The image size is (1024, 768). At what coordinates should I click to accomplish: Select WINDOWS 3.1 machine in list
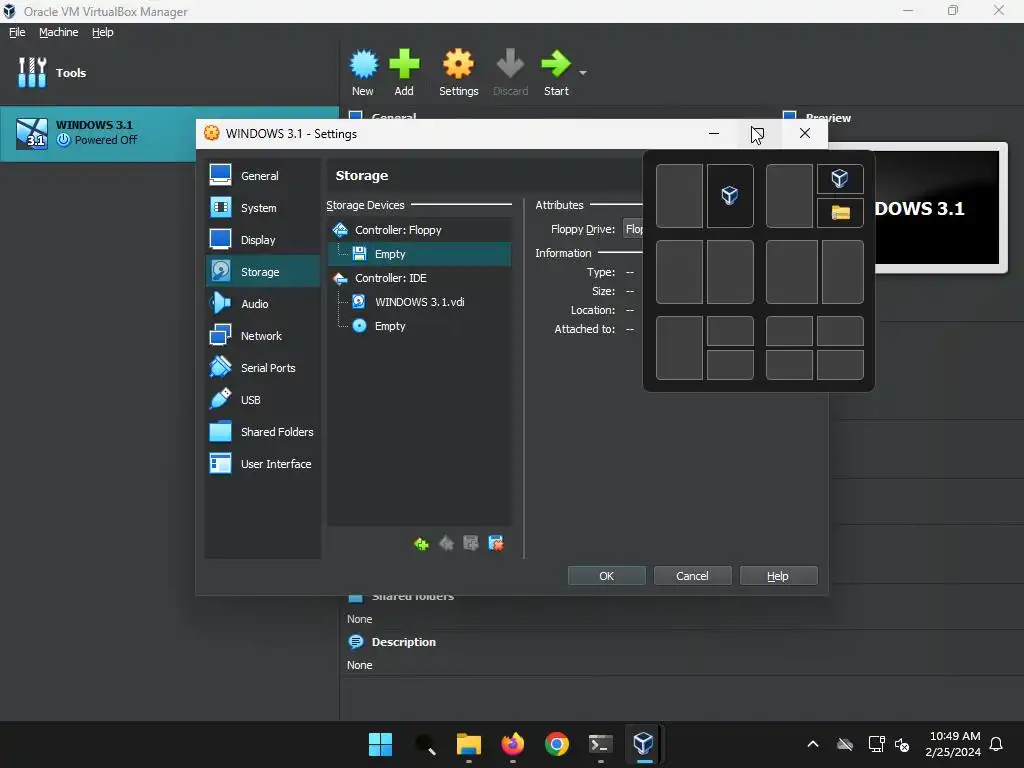coord(98,133)
